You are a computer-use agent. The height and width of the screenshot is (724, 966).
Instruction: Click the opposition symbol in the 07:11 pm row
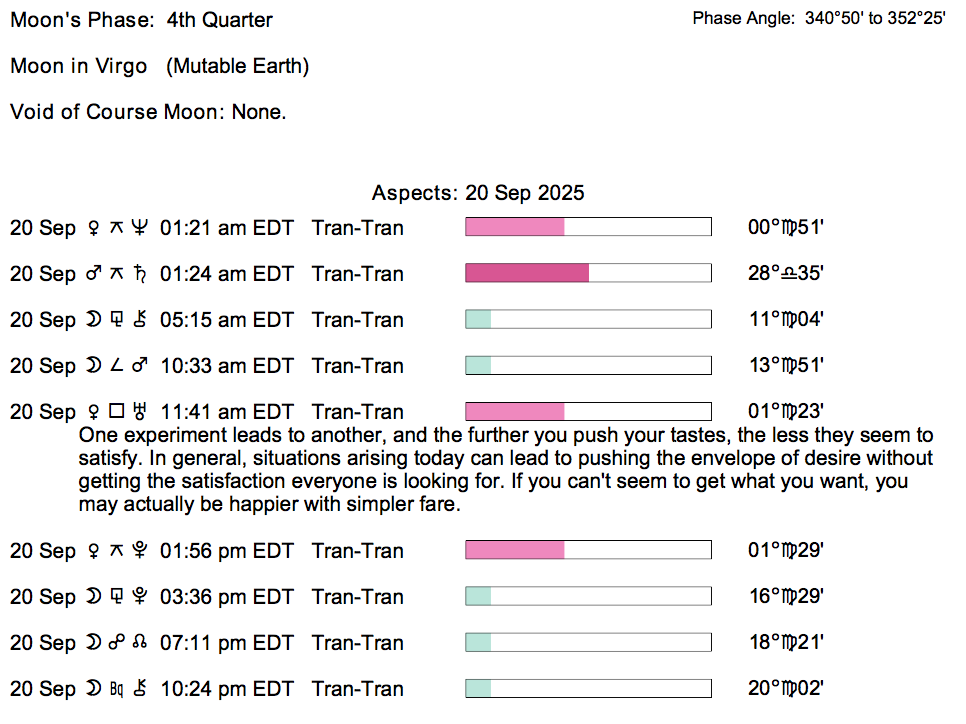(116, 643)
